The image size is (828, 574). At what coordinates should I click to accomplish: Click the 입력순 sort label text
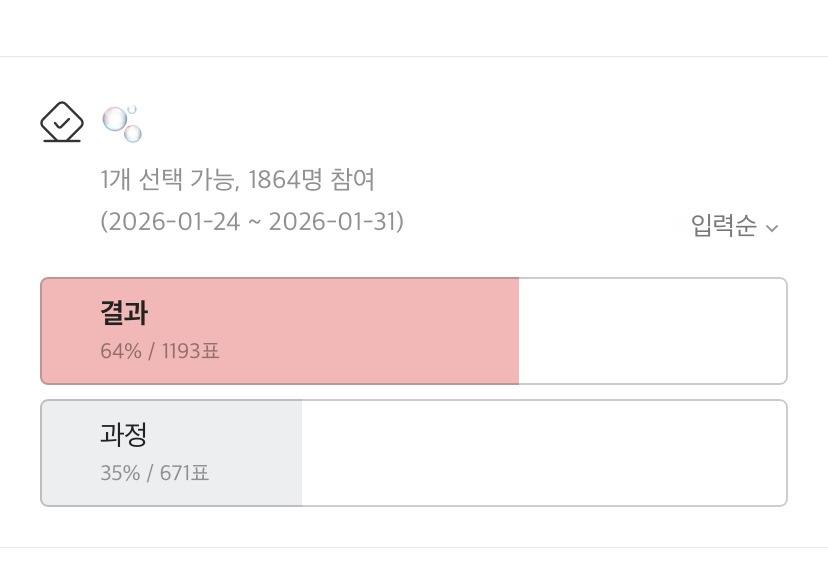(724, 226)
